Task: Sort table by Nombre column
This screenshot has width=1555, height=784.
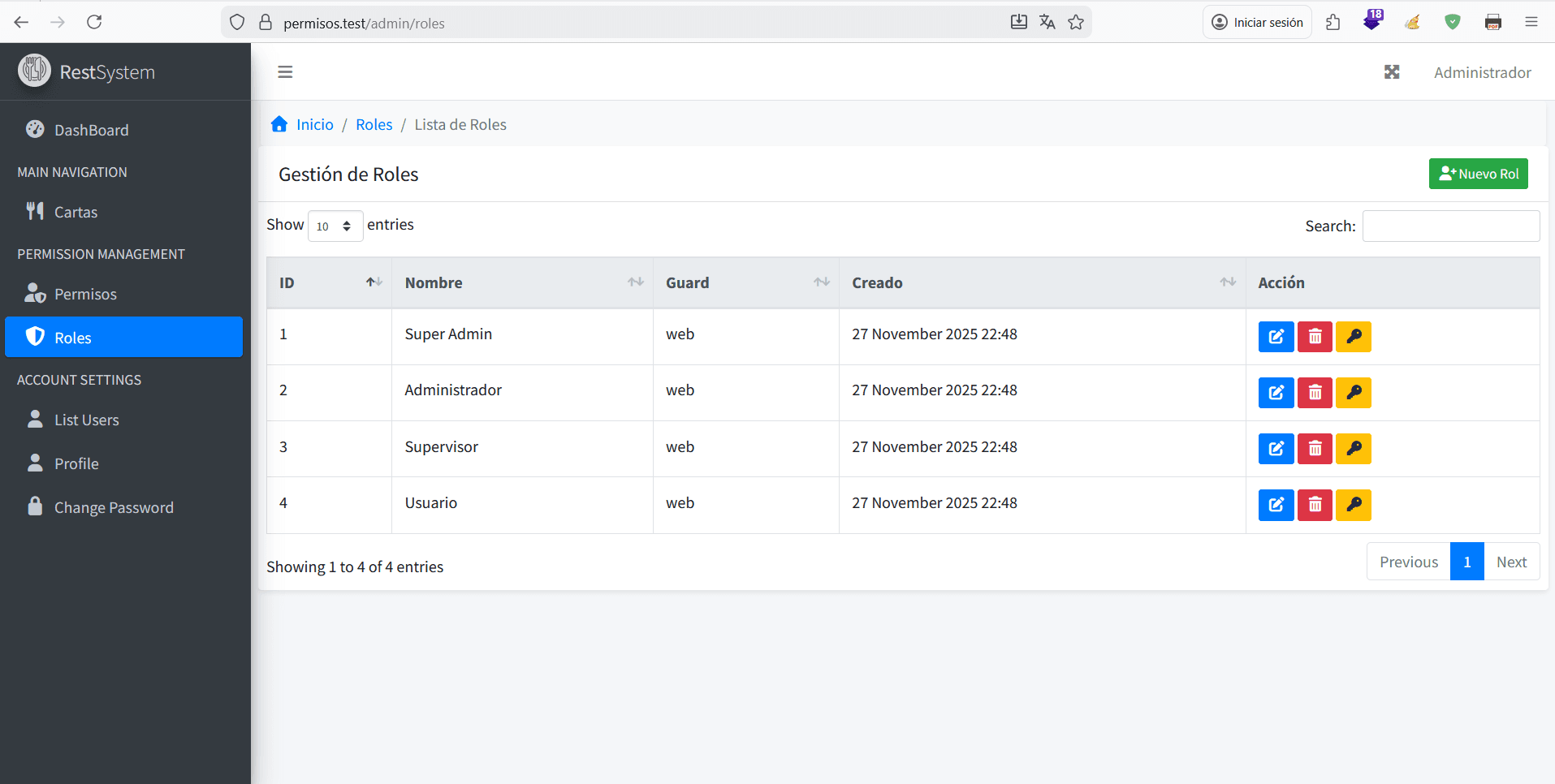Action: click(521, 283)
